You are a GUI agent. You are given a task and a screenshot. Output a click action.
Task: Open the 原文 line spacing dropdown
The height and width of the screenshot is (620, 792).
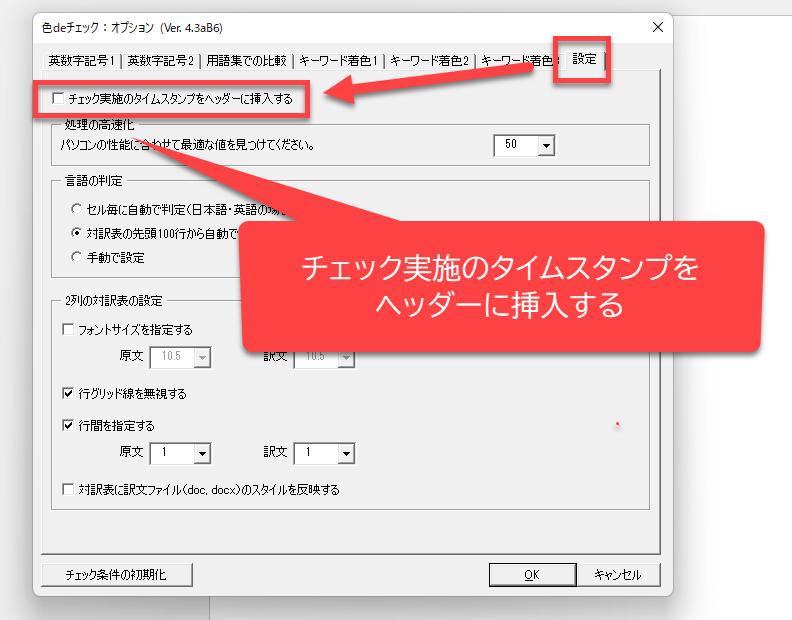(x=201, y=454)
